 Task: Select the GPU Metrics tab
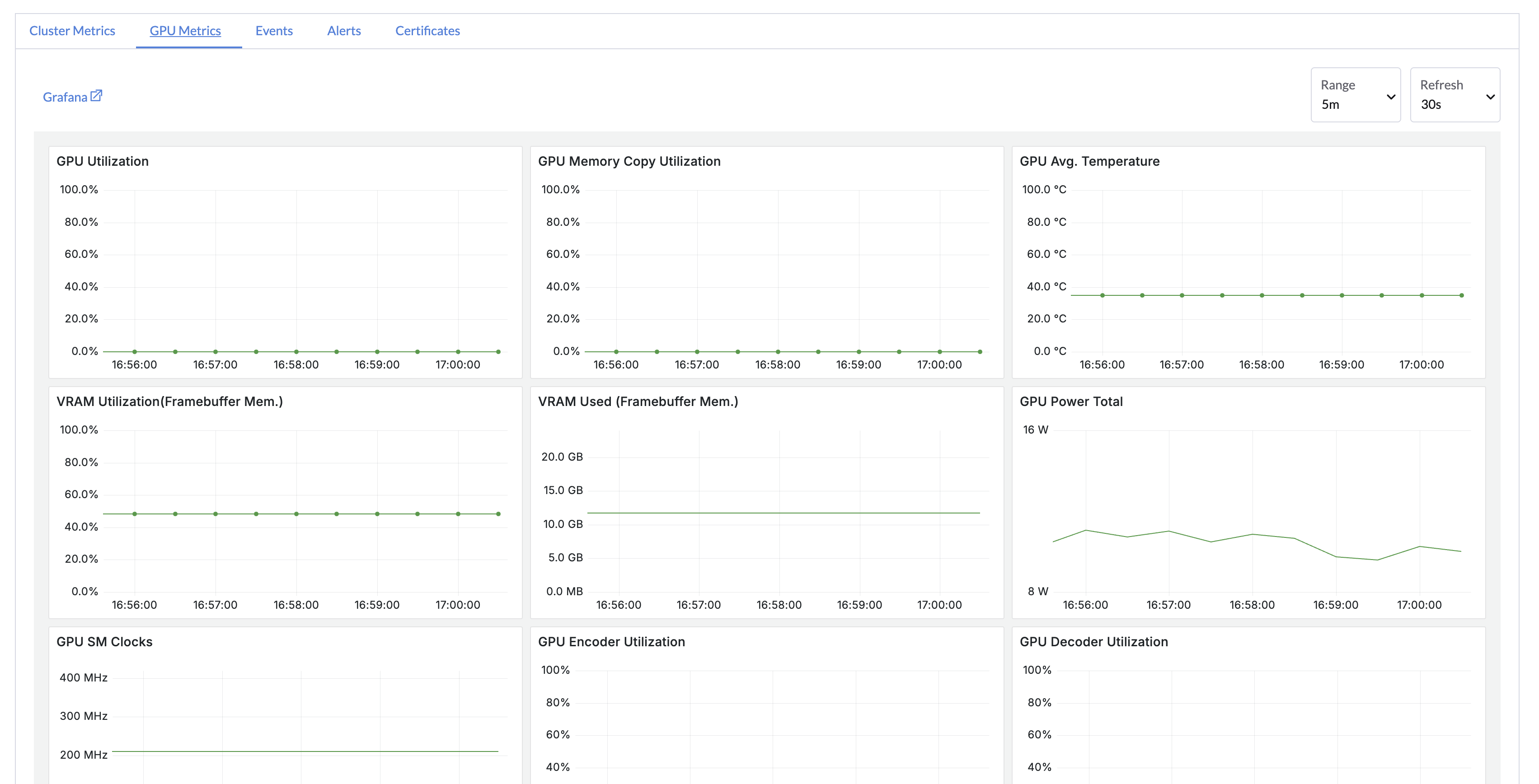[185, 30]
